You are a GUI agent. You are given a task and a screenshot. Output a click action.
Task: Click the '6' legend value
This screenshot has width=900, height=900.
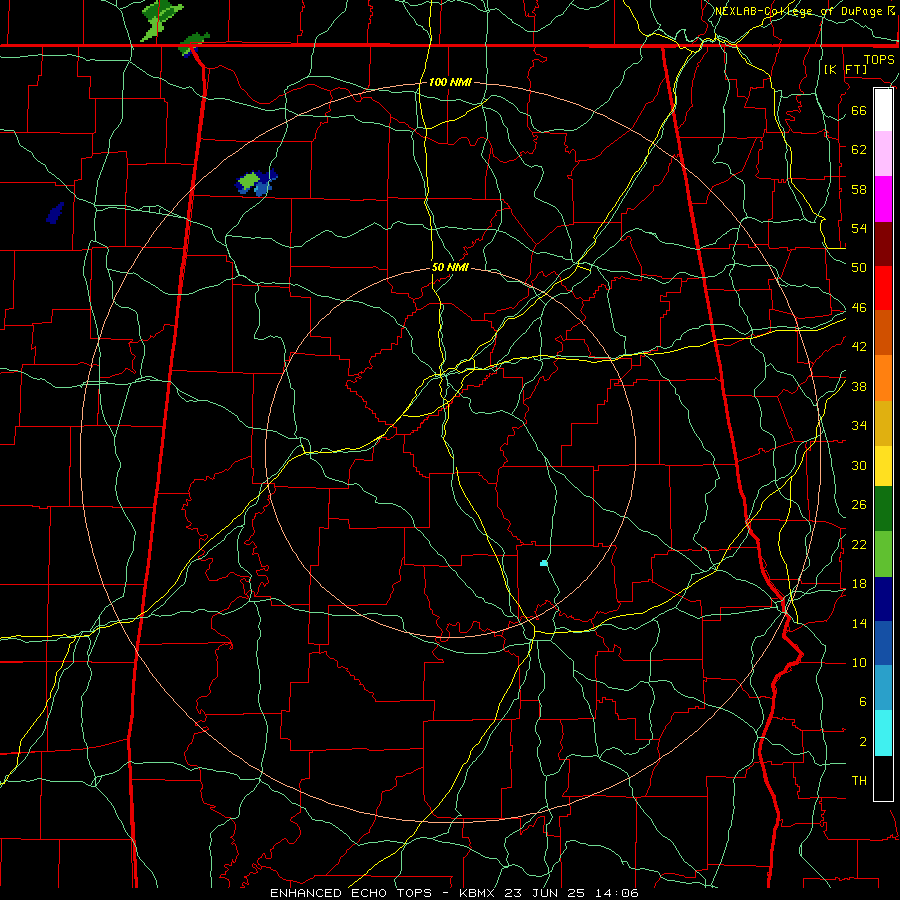point(863,701)
